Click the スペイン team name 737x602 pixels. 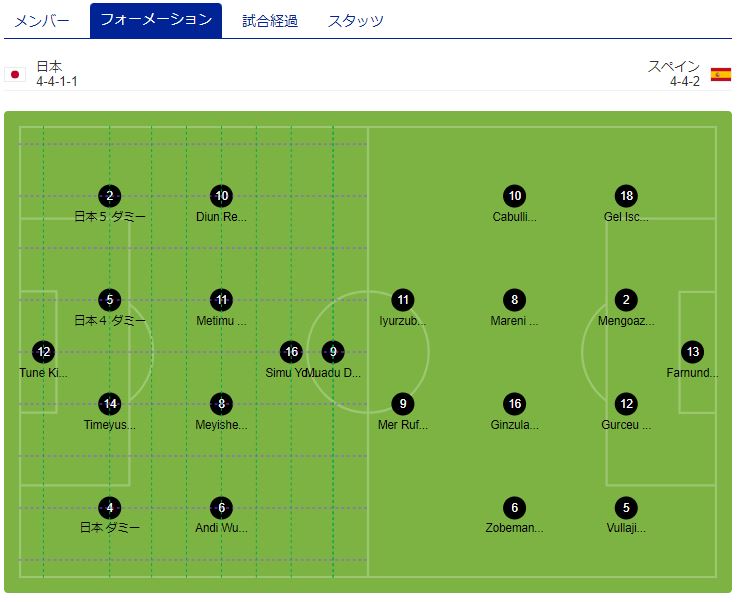674,66
